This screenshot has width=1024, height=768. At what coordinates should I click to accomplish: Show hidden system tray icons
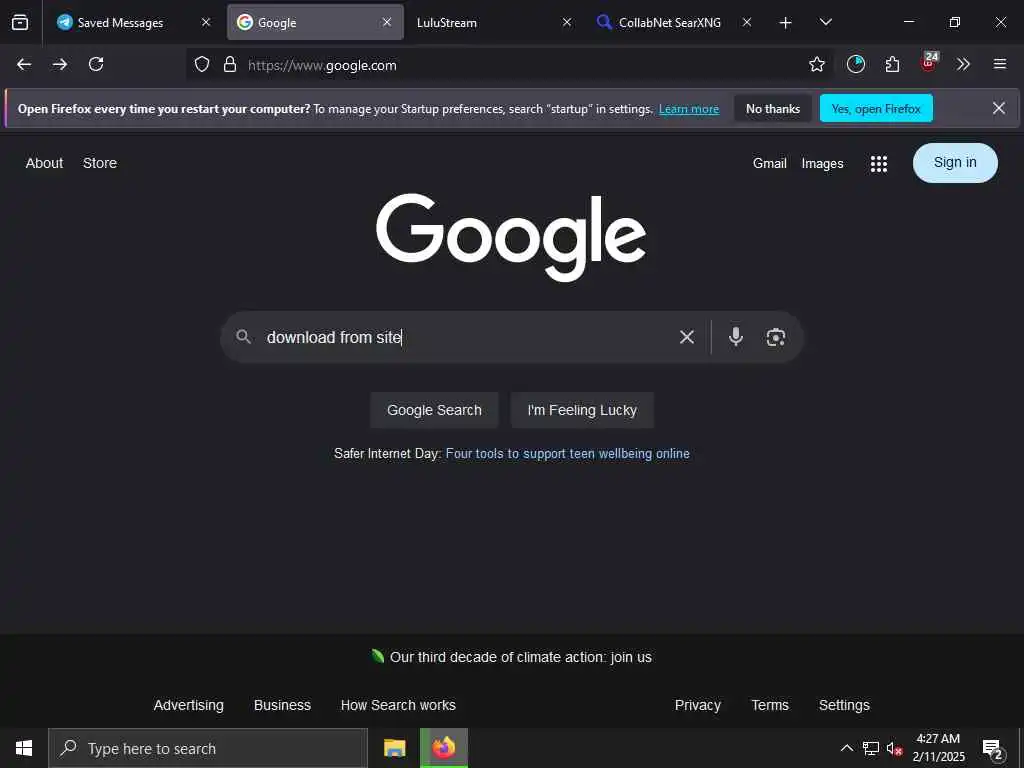[846, 748]
